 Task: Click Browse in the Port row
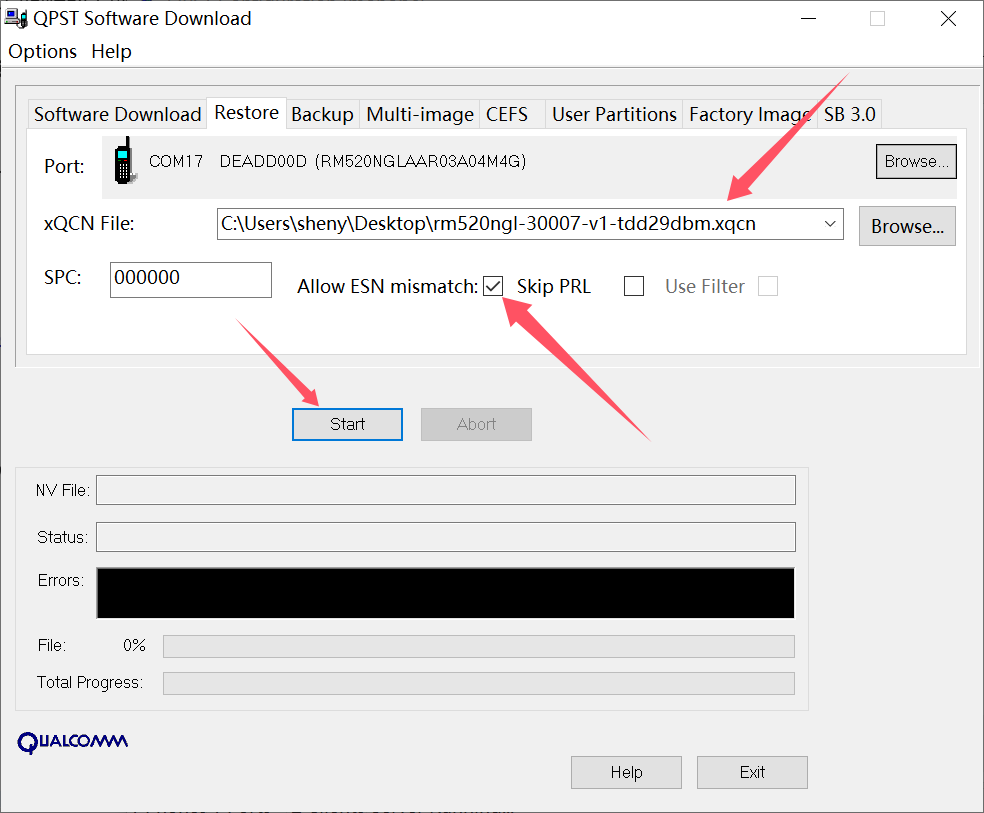[x=916, y=161]
